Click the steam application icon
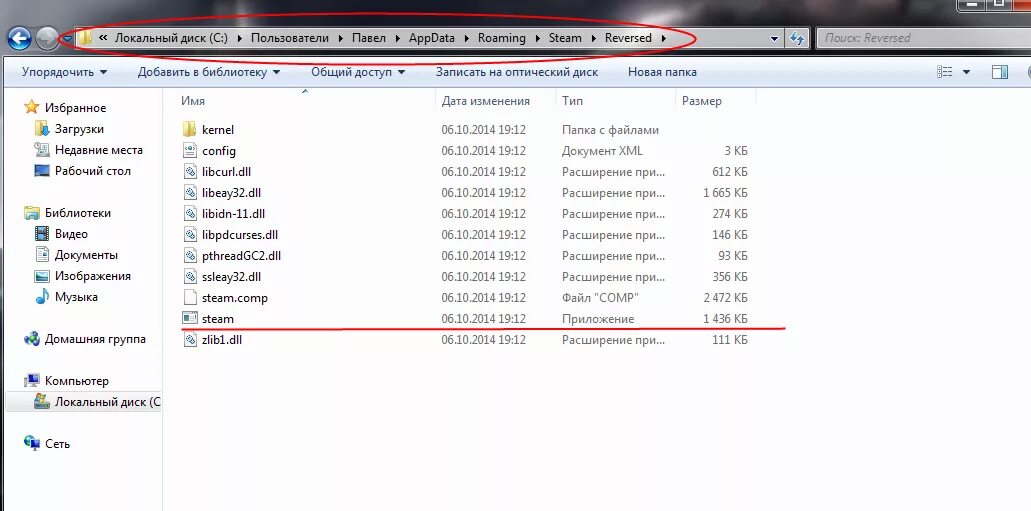The height and width of the screenshot is (511, 1031). click(189, 319)
